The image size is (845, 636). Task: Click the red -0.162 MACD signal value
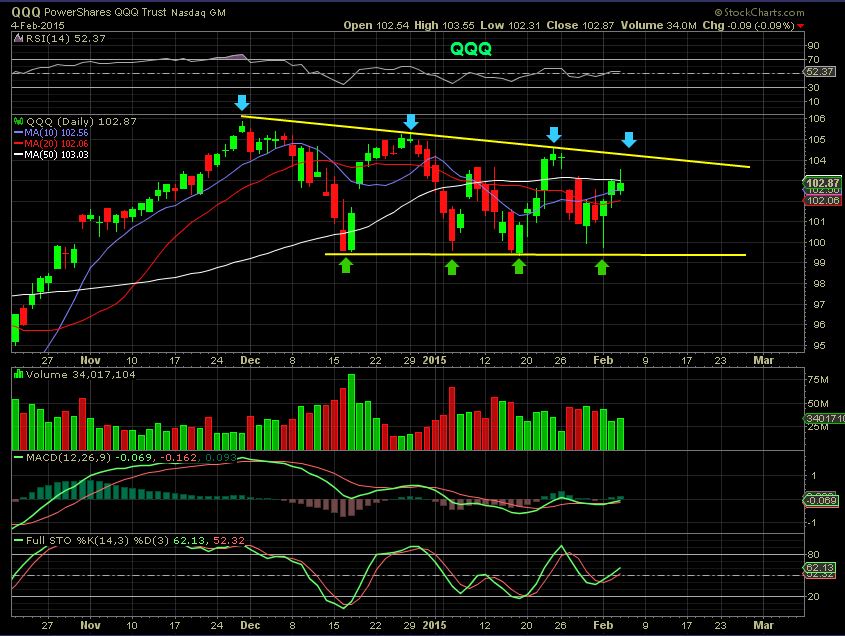178,457
